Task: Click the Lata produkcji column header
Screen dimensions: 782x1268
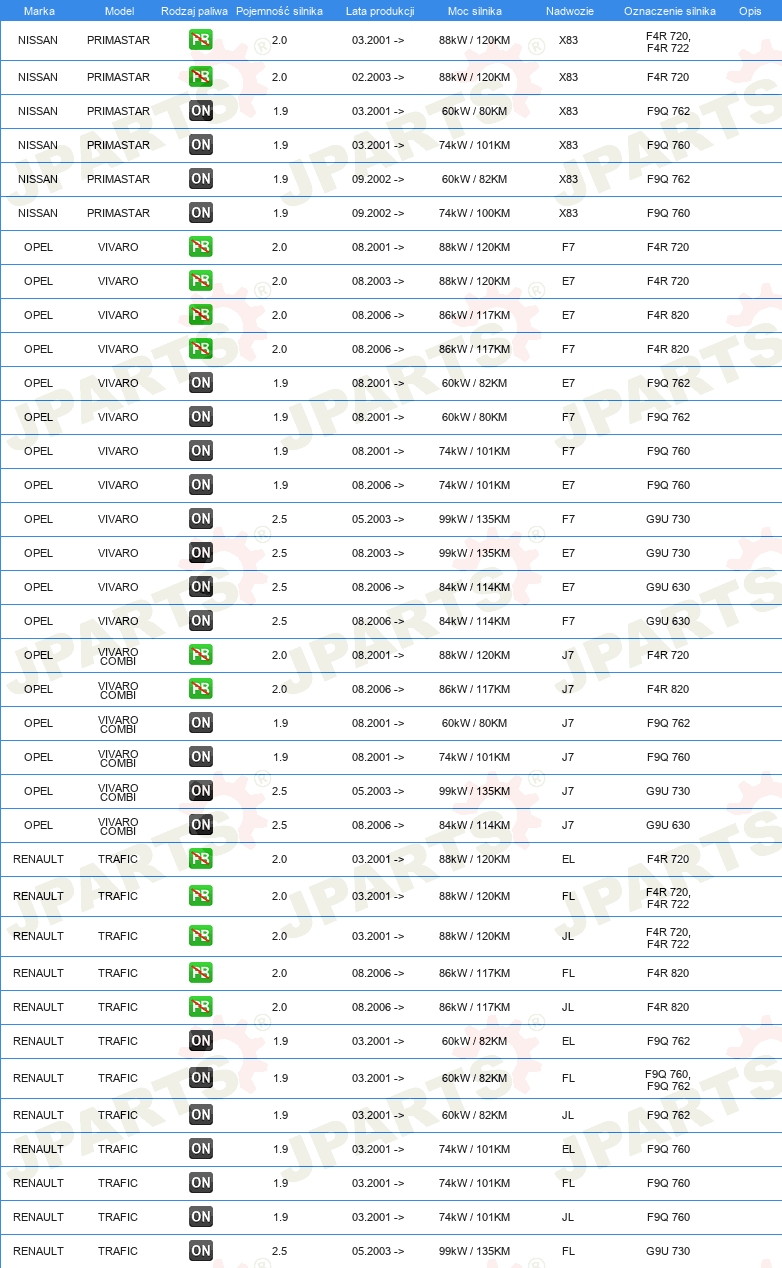Action: pyautogui.click(x=380, y=10)
